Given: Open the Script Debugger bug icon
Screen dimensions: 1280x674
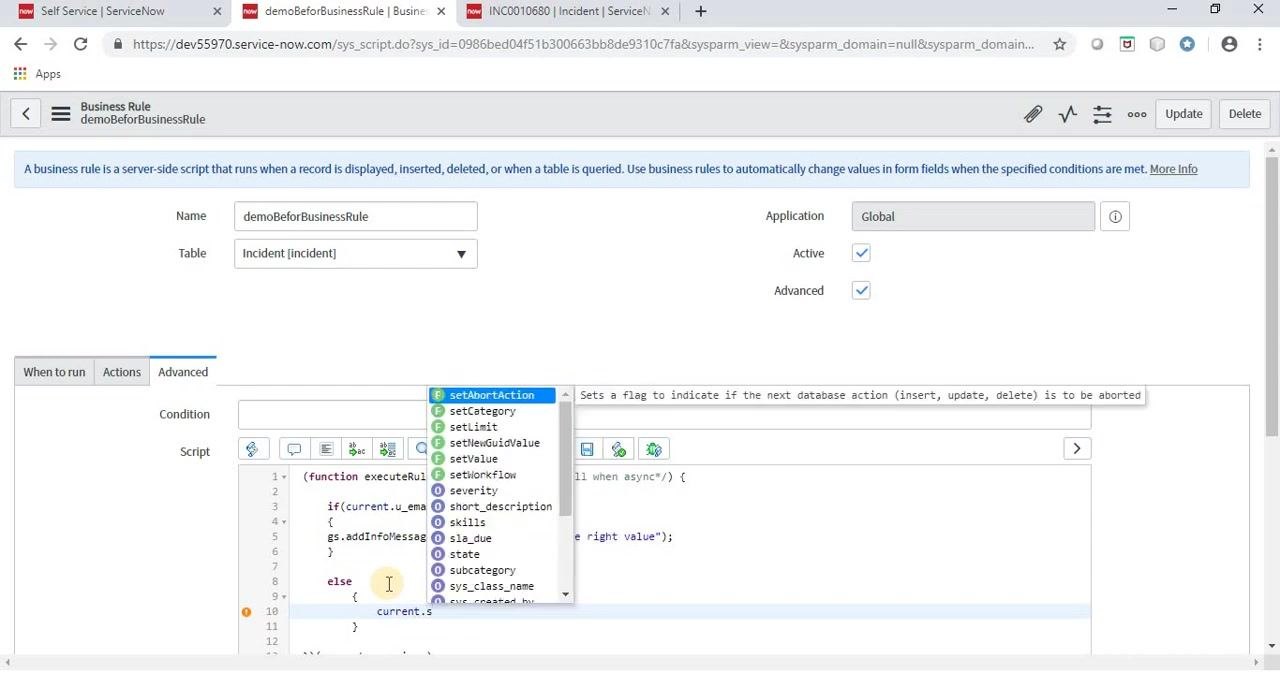Looking at the screenshot, I should tap(654, 449).
